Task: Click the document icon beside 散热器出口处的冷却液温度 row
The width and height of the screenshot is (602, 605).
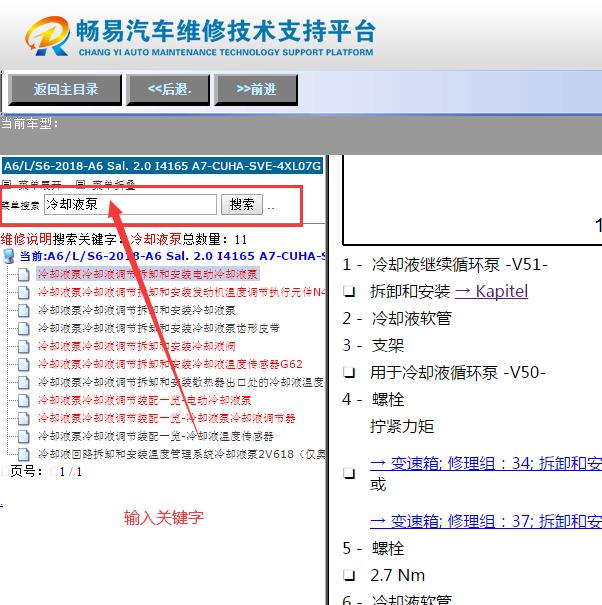Action: point(24,382)
